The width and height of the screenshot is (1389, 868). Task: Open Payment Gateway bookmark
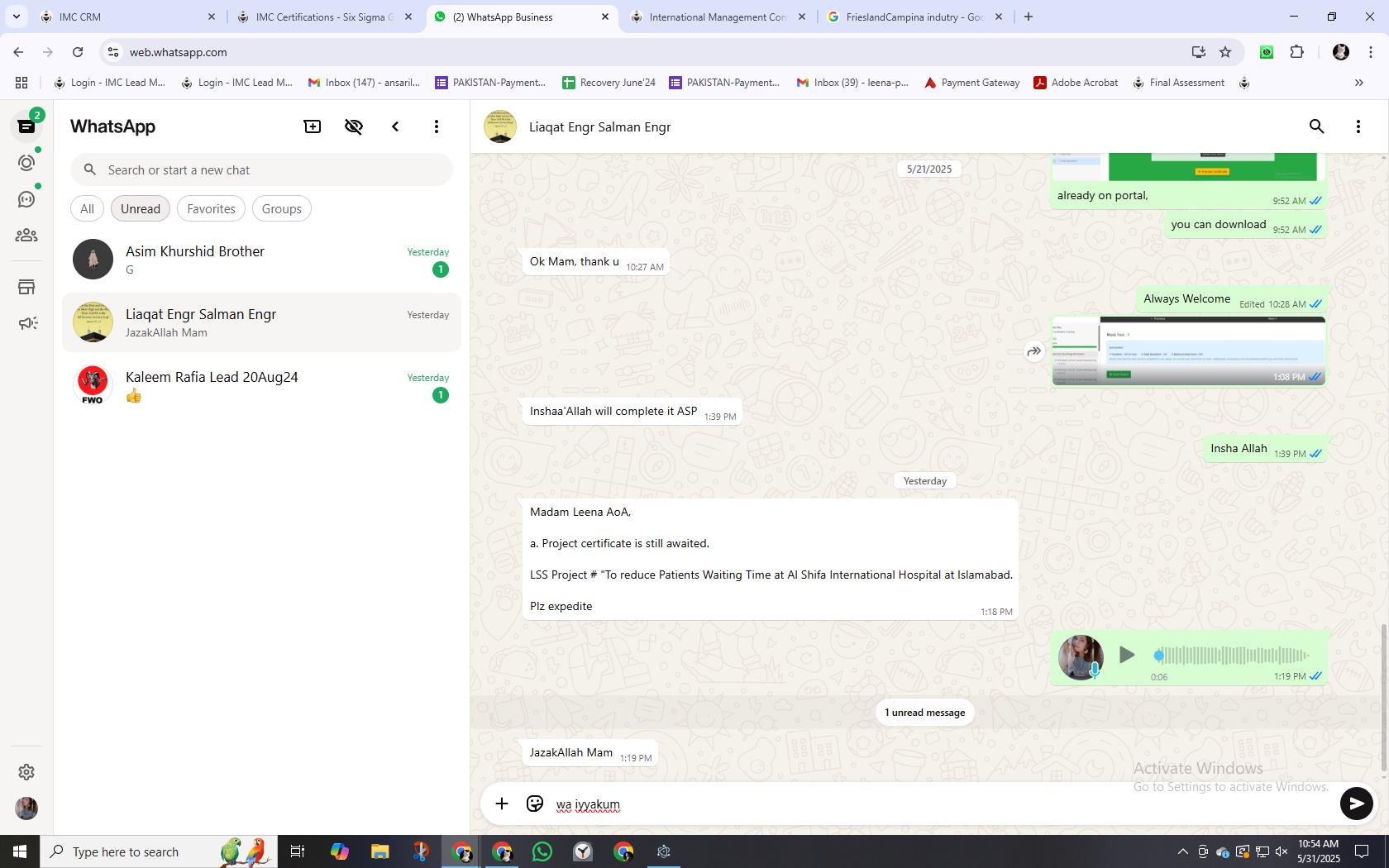(971, 83)
